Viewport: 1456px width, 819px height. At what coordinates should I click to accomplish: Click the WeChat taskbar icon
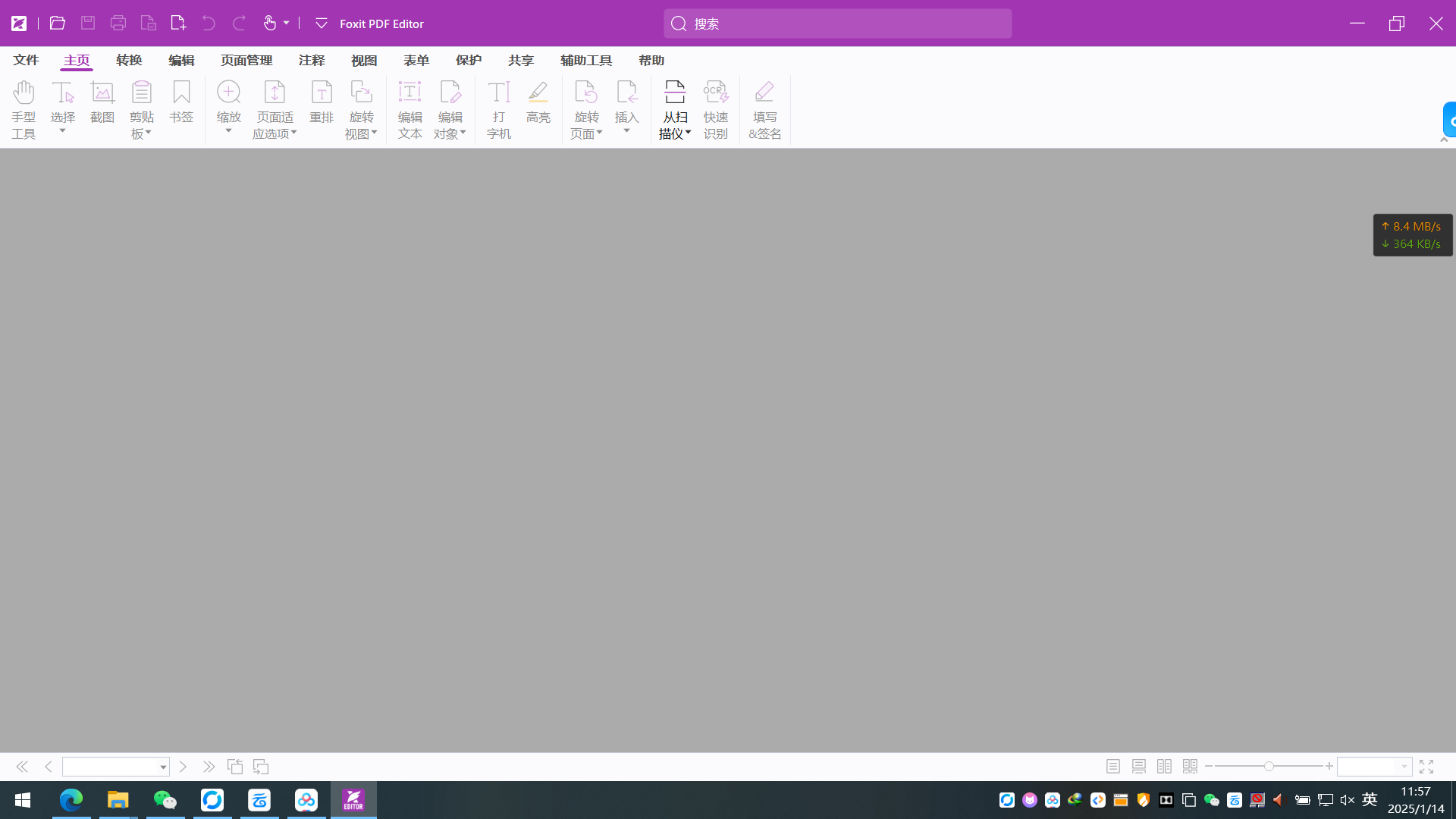[x=165, y=800]
